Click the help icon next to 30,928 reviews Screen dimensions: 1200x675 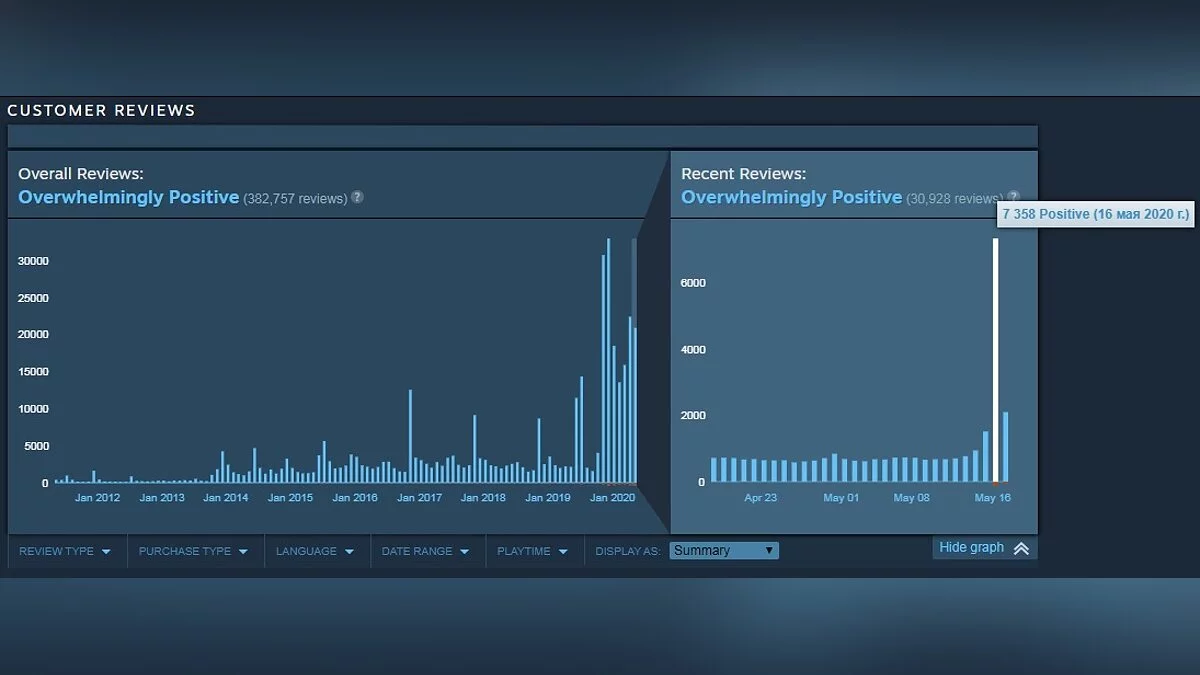coord(1013,197)
